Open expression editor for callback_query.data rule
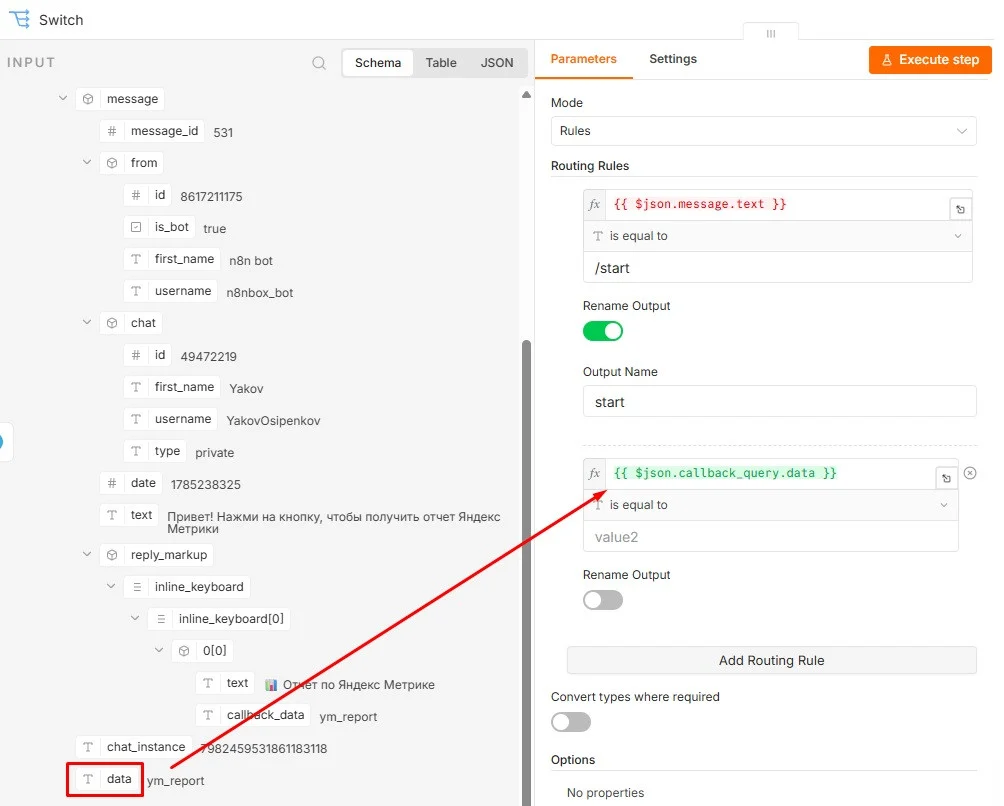Image resolution: width=1004 pixels, height=806 pixels. [x=946, y=478]
